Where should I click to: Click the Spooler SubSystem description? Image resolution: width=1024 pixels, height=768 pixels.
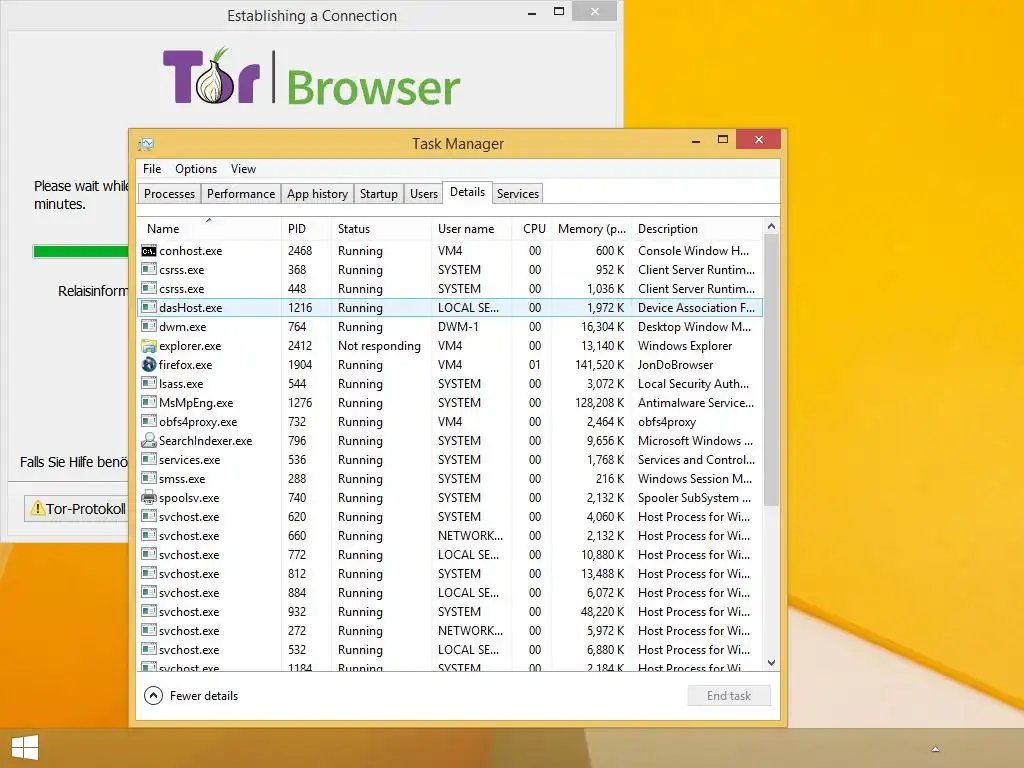(694, 498)
